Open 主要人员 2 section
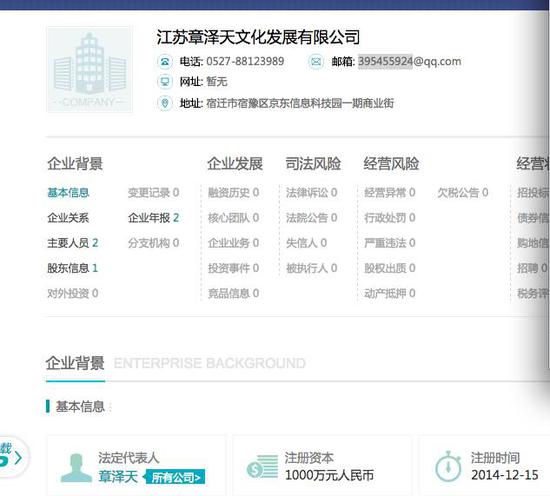550x496 pixels. (73, 243)
